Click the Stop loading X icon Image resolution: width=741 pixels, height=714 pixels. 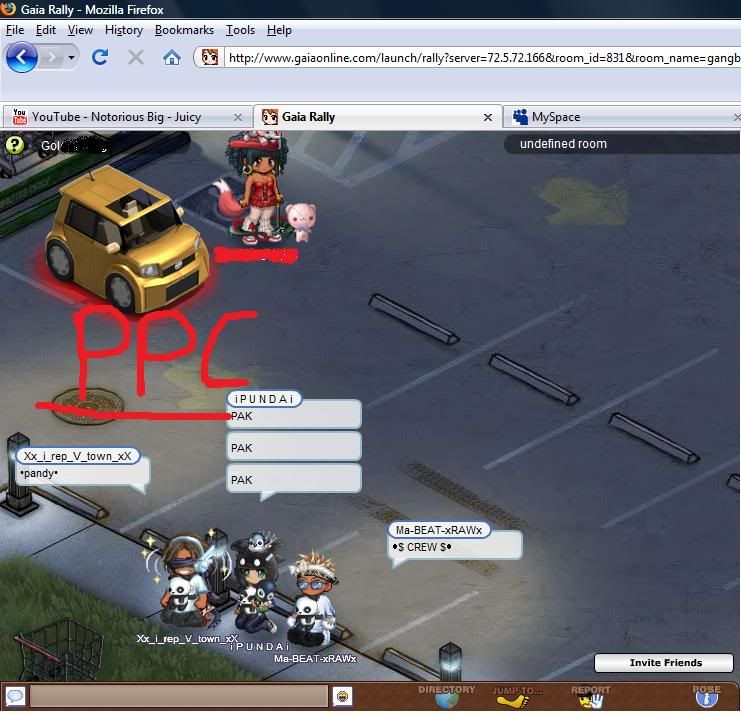tap(136, 57)
